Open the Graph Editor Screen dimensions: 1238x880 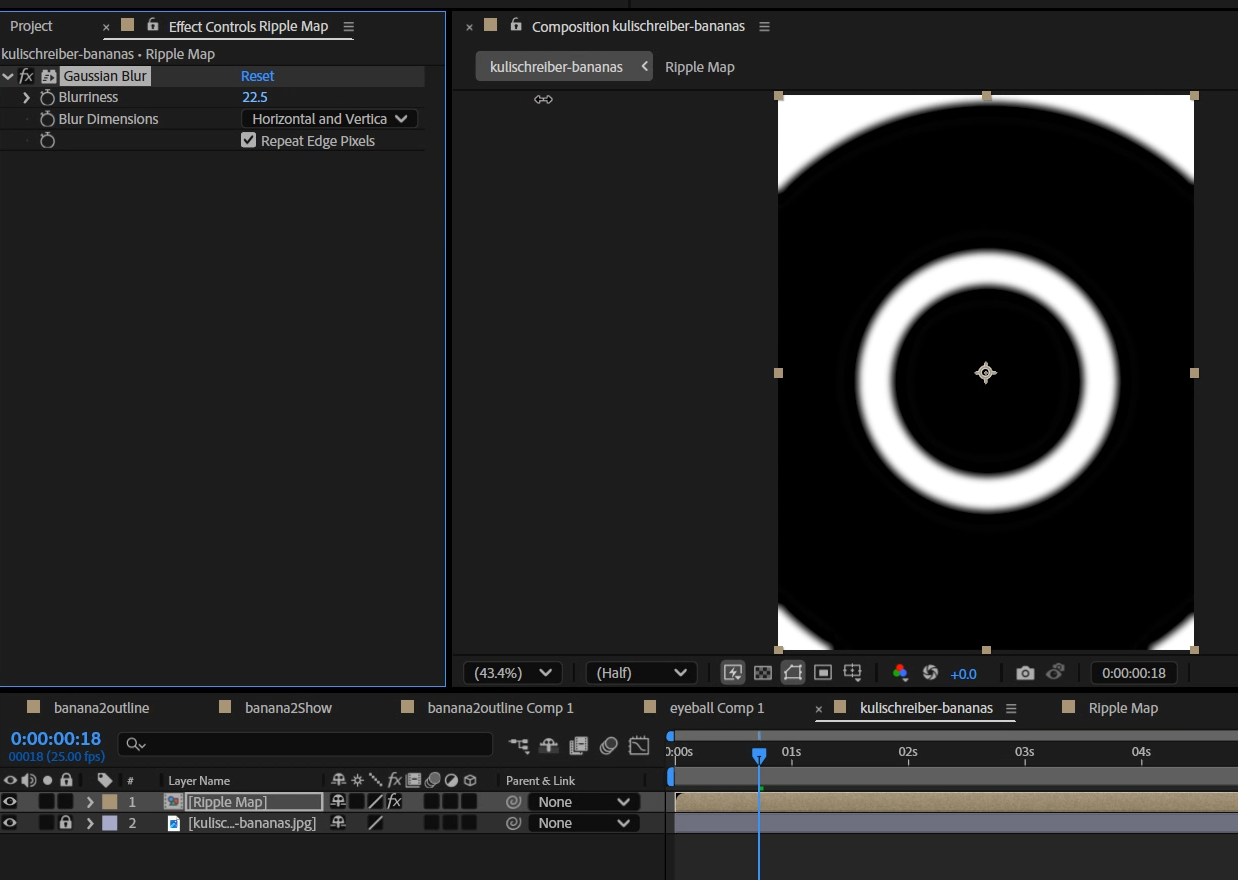tap(638, 745)
